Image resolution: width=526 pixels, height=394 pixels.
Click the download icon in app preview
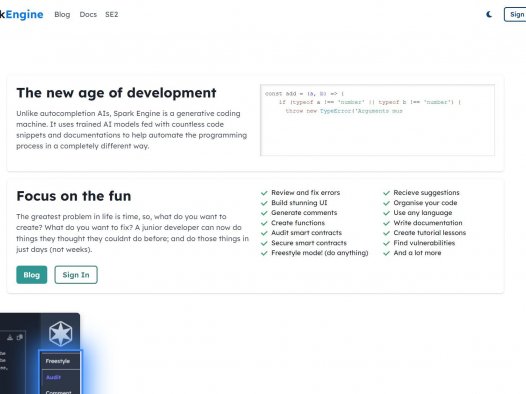10,337
